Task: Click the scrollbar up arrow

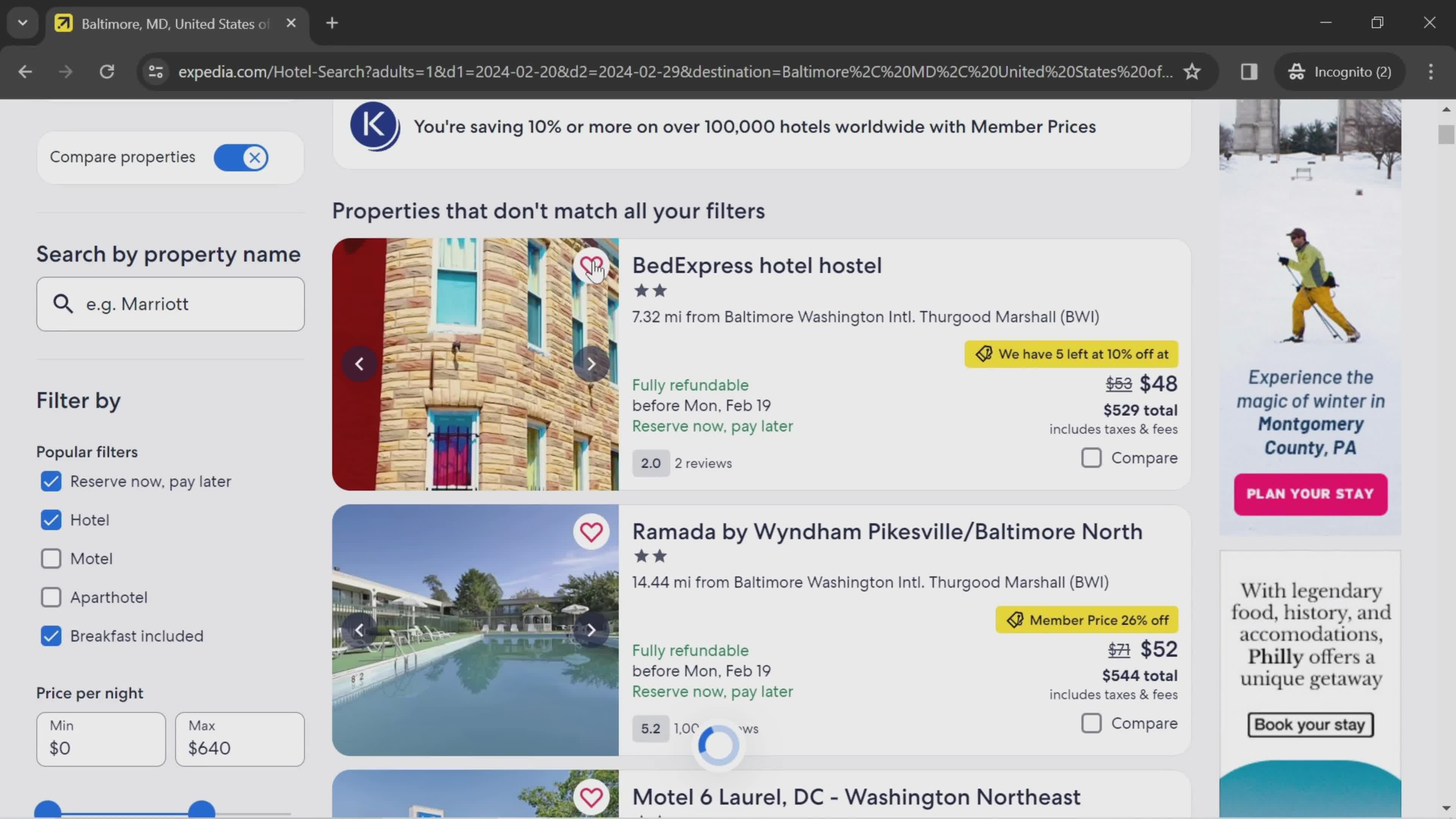Action: (x=1446, y=109)
